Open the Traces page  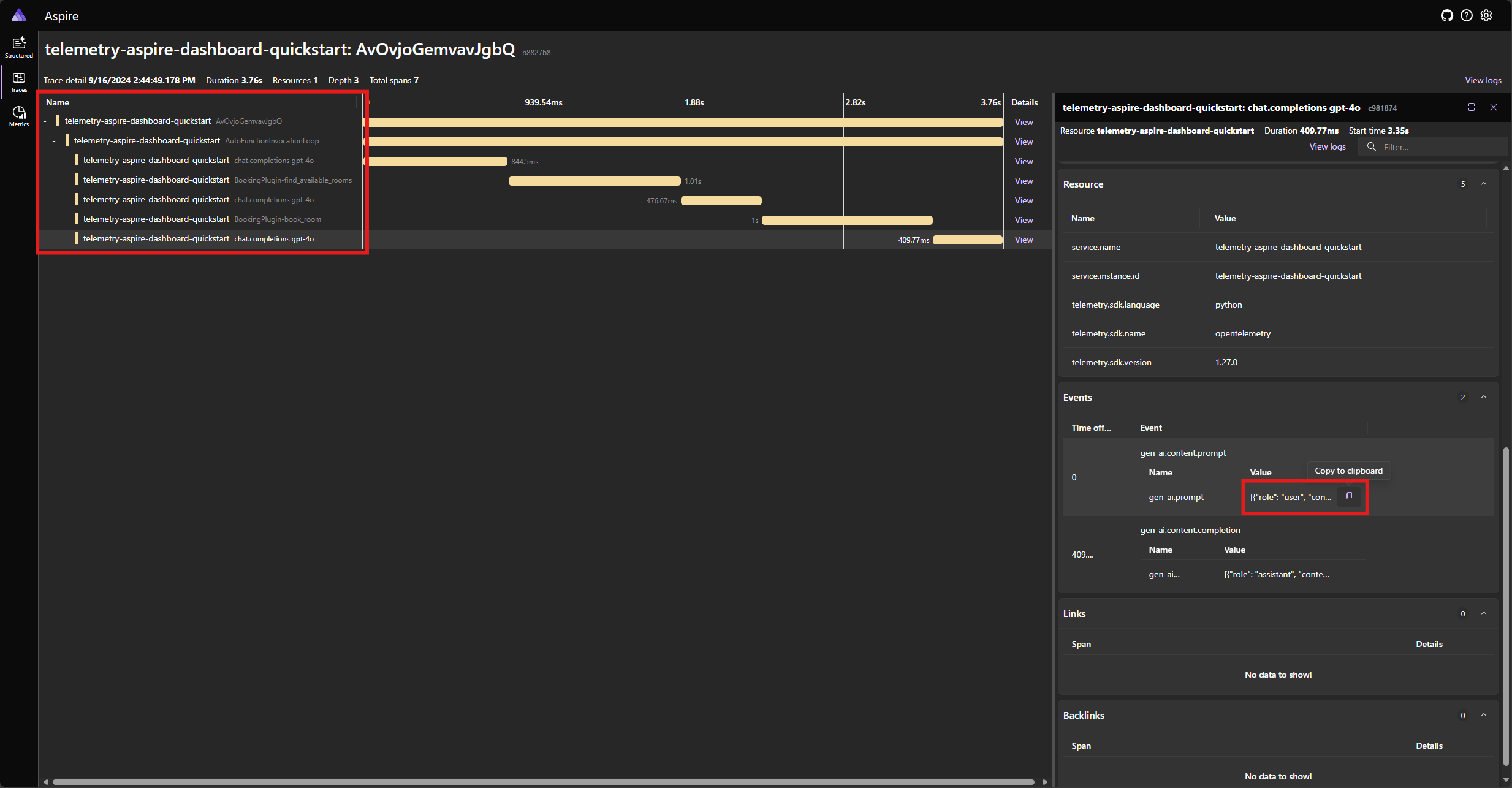click(x=19, y=81)
